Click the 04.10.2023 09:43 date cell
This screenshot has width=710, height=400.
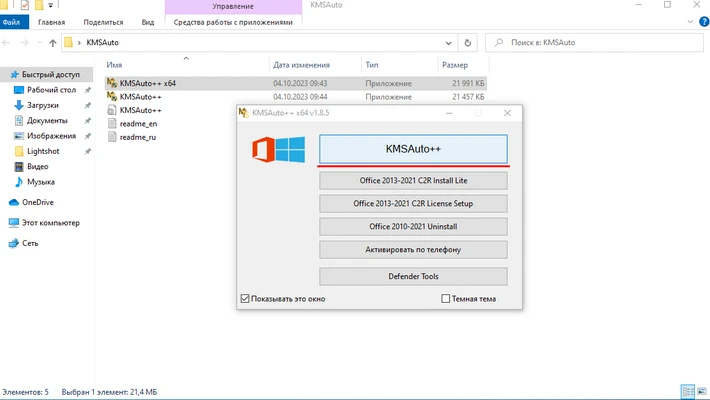point(300,83)
